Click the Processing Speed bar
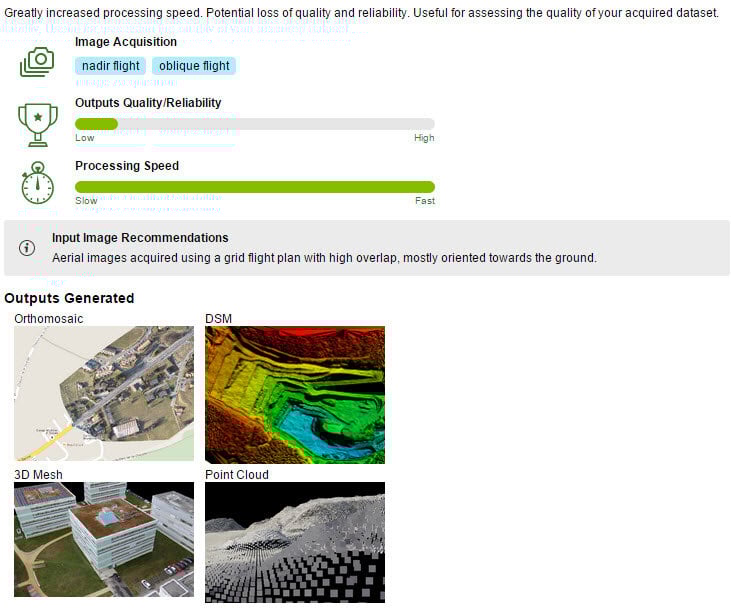This screenshot has width=731, height=609. (x=254, y=187)
